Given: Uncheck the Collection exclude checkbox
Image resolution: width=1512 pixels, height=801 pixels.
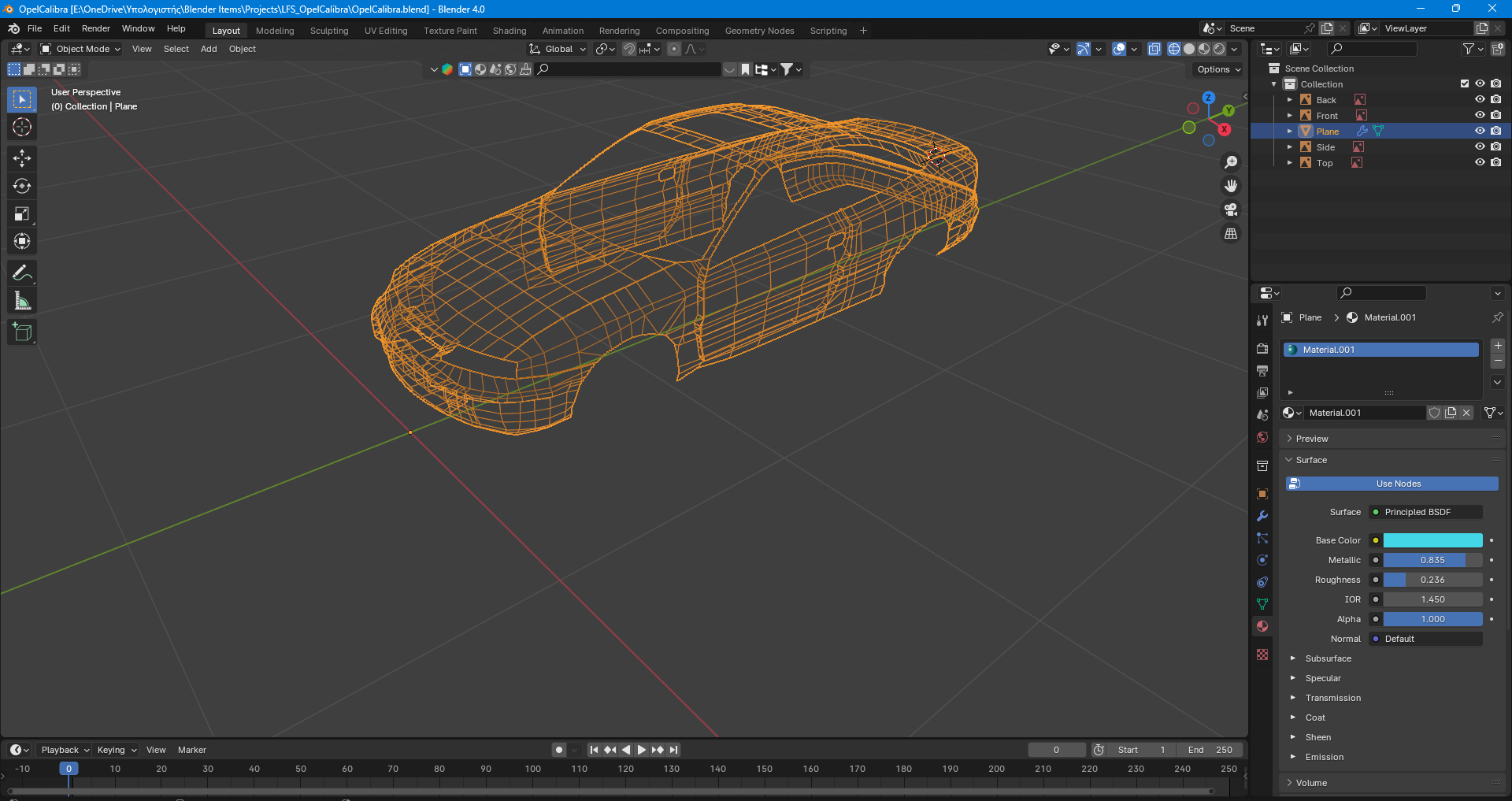Looking at the screenshot, I should [1465, 83].
